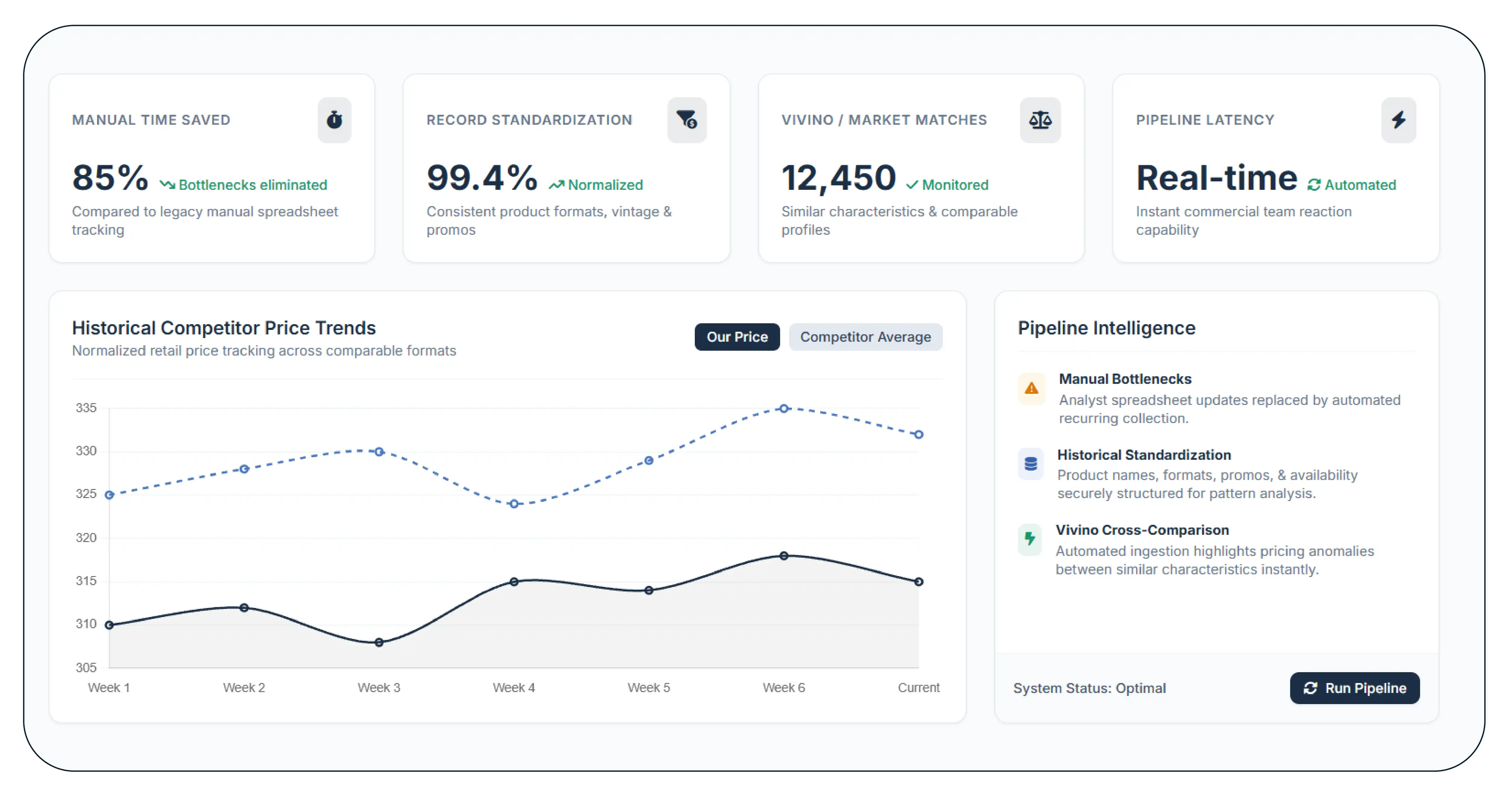Click the green bolt icon beside Vivino Cross-Comparison
1512x796 pixels.
[1029, 539]
